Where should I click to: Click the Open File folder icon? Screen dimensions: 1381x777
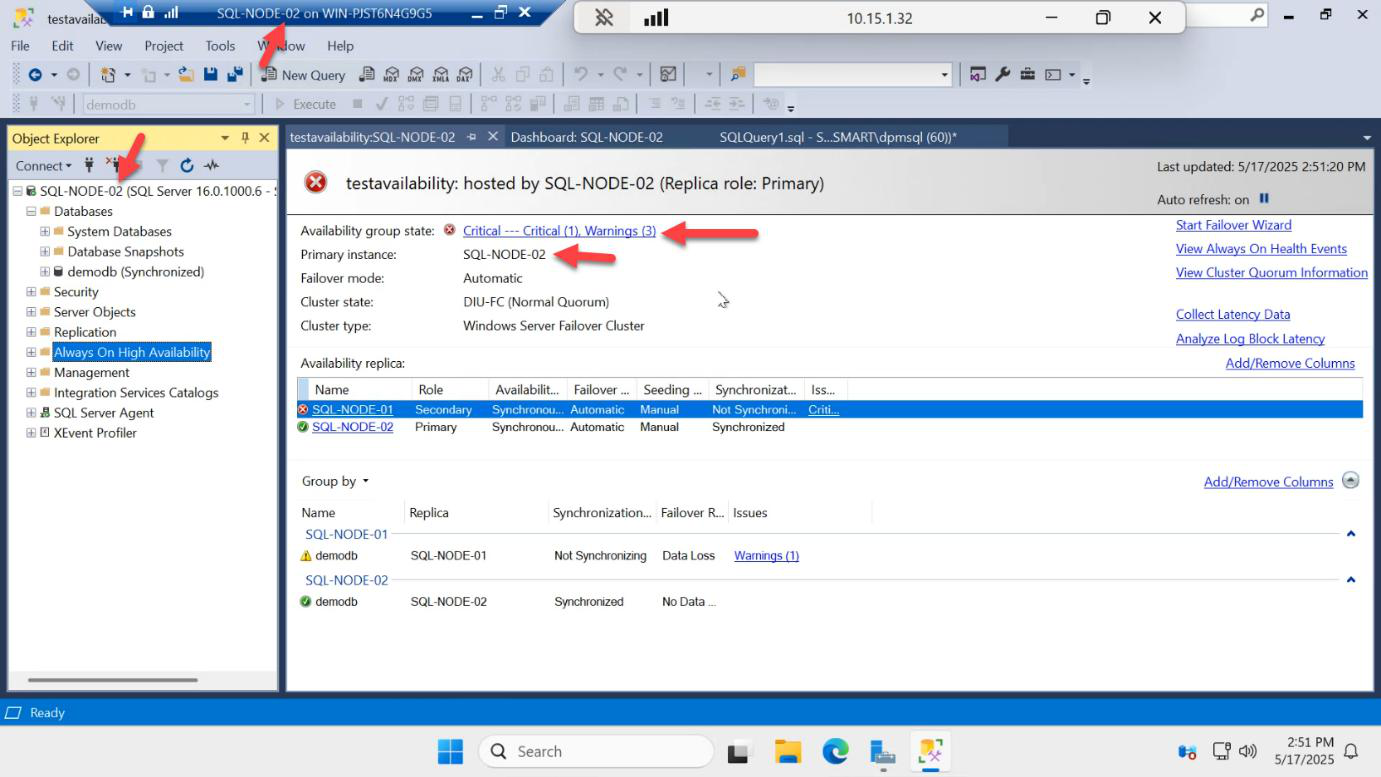point(186,75)
